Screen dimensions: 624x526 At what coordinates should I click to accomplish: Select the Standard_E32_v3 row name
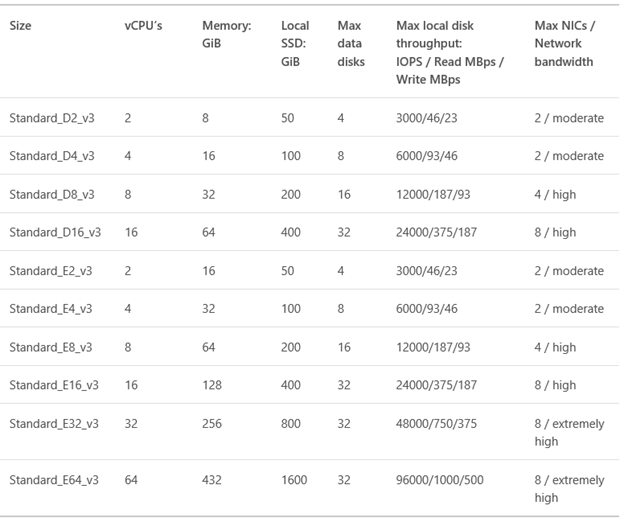[54, 424]
